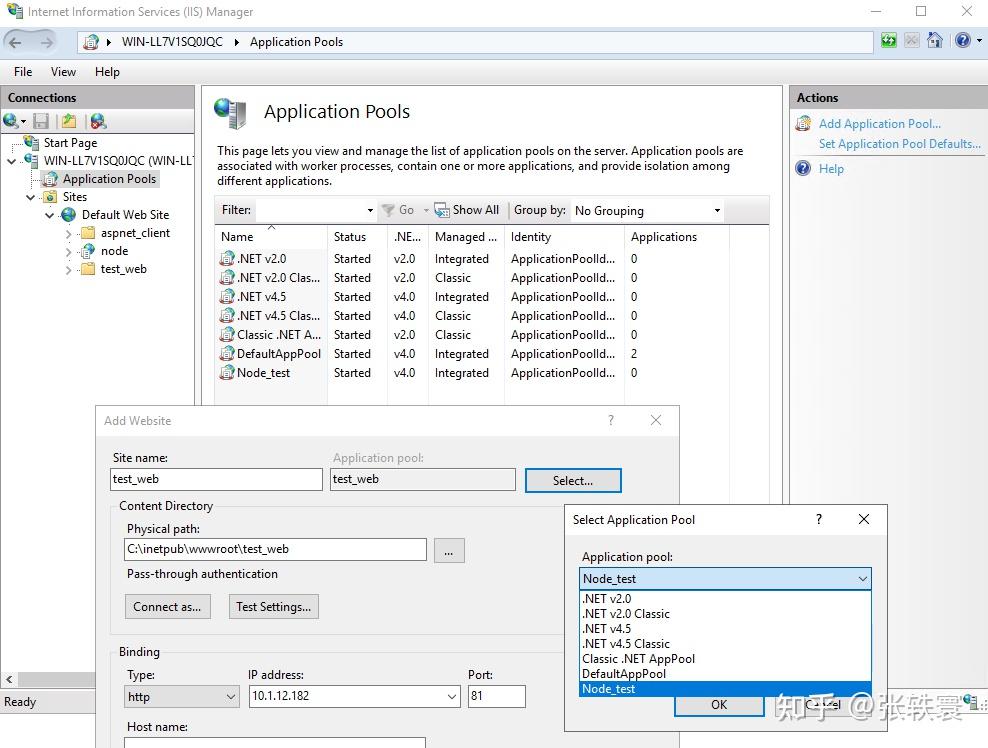
Task: Collapse the Default Web Site tree node
Action: pyautogui.click(x=48, y=214)
